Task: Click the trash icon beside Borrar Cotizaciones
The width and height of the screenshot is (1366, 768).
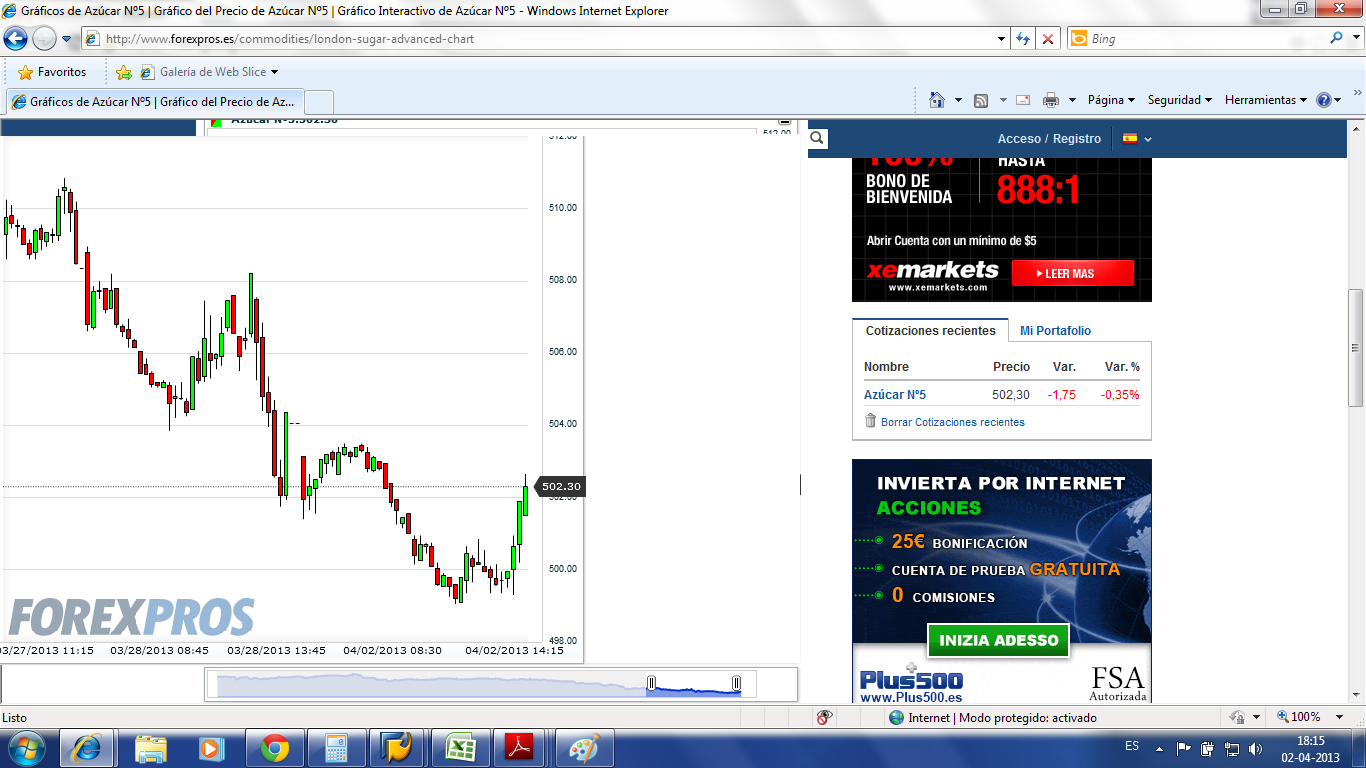Action: tap(870, 421)
